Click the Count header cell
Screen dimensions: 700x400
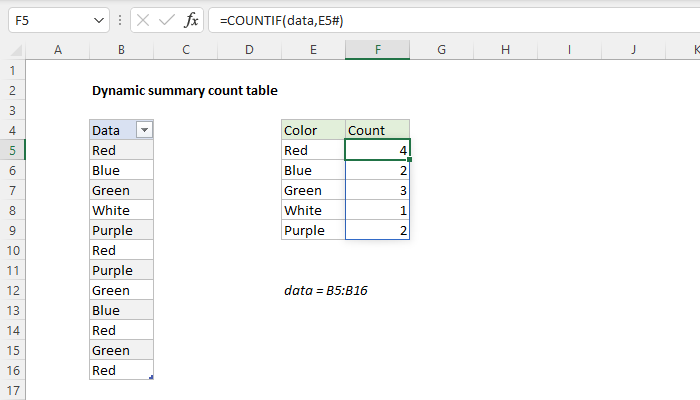point(377,130)
